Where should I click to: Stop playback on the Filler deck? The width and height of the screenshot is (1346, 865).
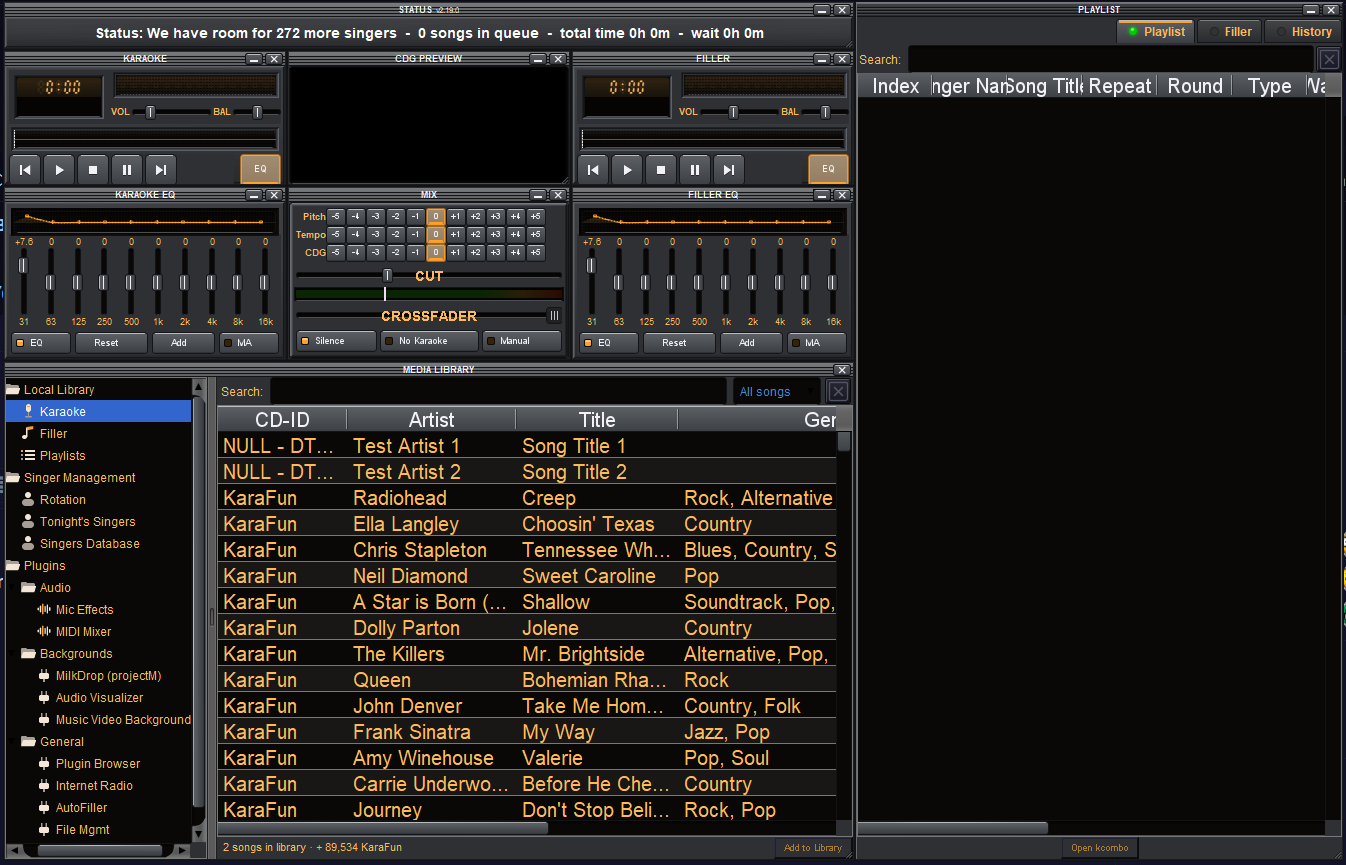(x=661, y=170)
